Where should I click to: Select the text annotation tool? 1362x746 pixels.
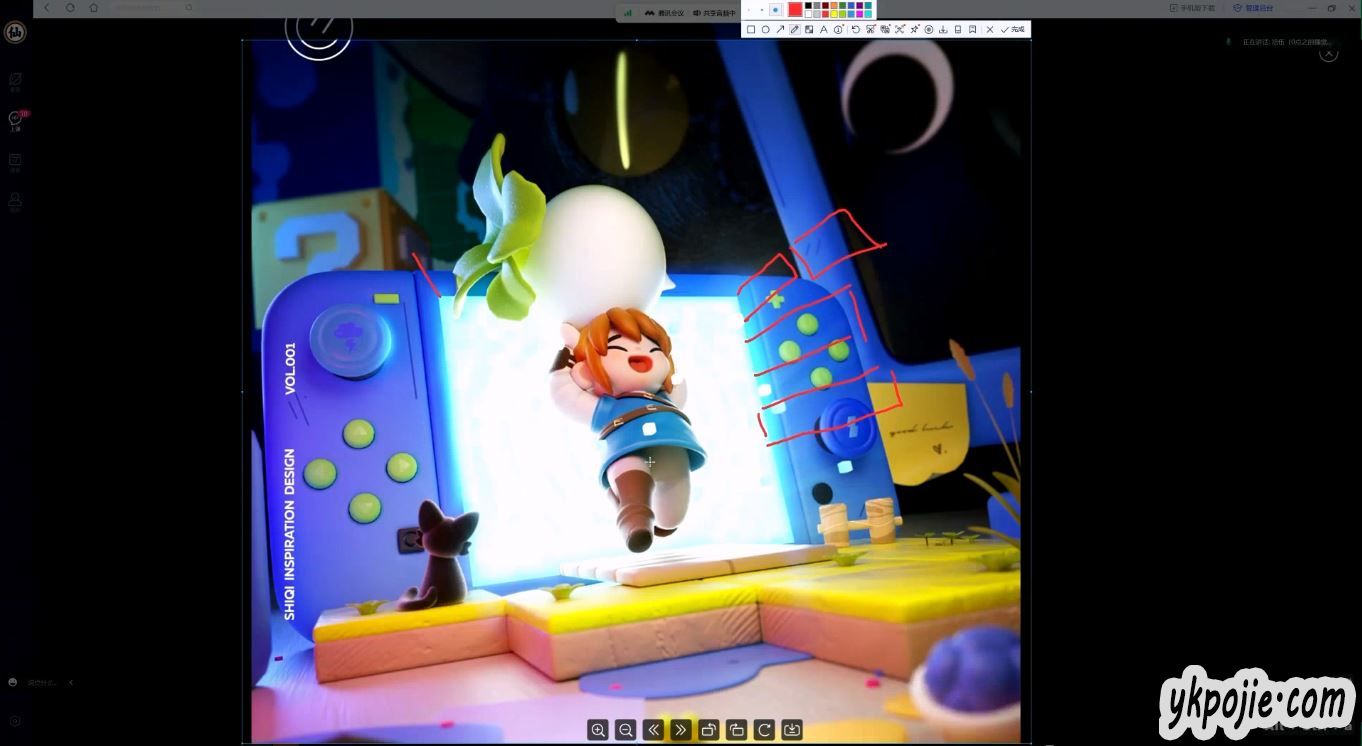coord(823,30)
